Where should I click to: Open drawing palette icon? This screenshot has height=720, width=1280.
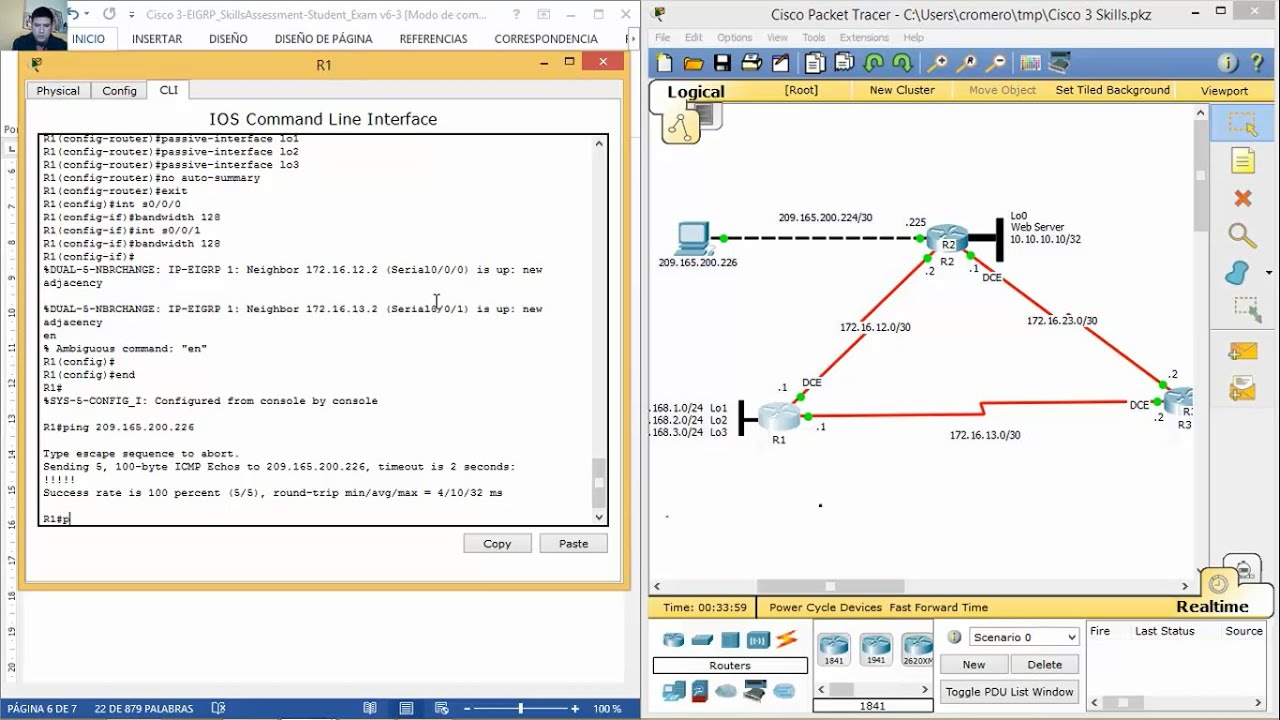pyautogui.click(x=1030, y=64)
